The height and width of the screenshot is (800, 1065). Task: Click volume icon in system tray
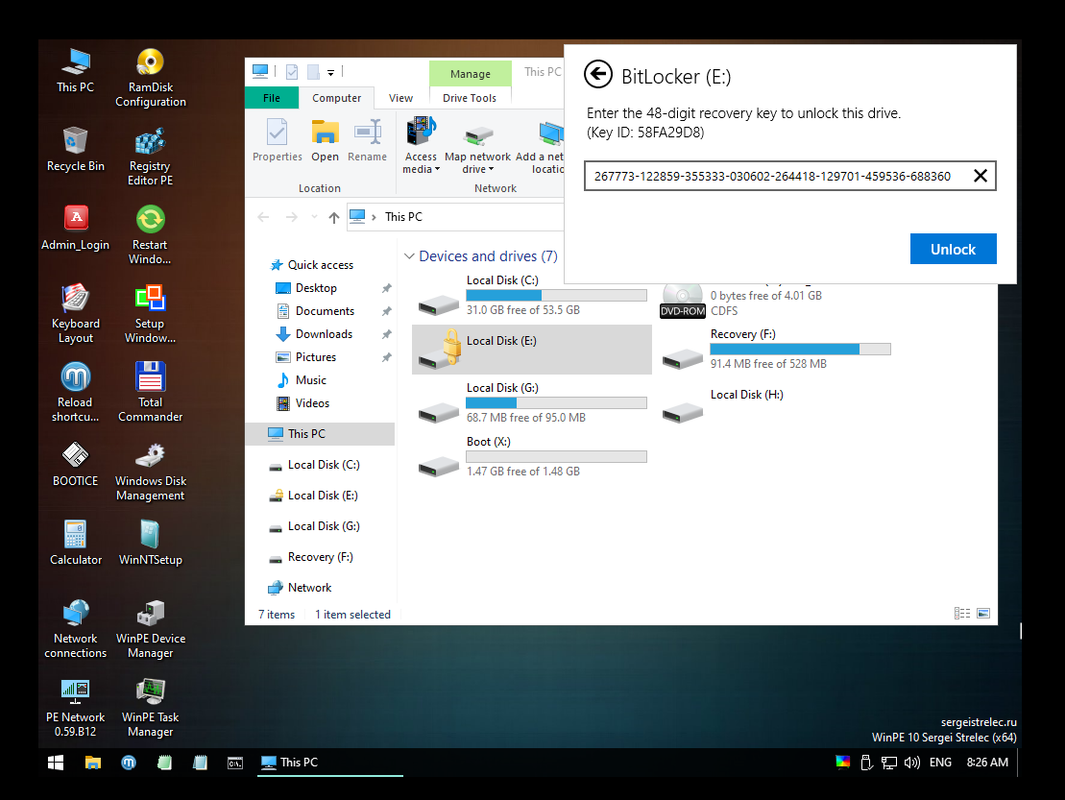pos(911,763)
